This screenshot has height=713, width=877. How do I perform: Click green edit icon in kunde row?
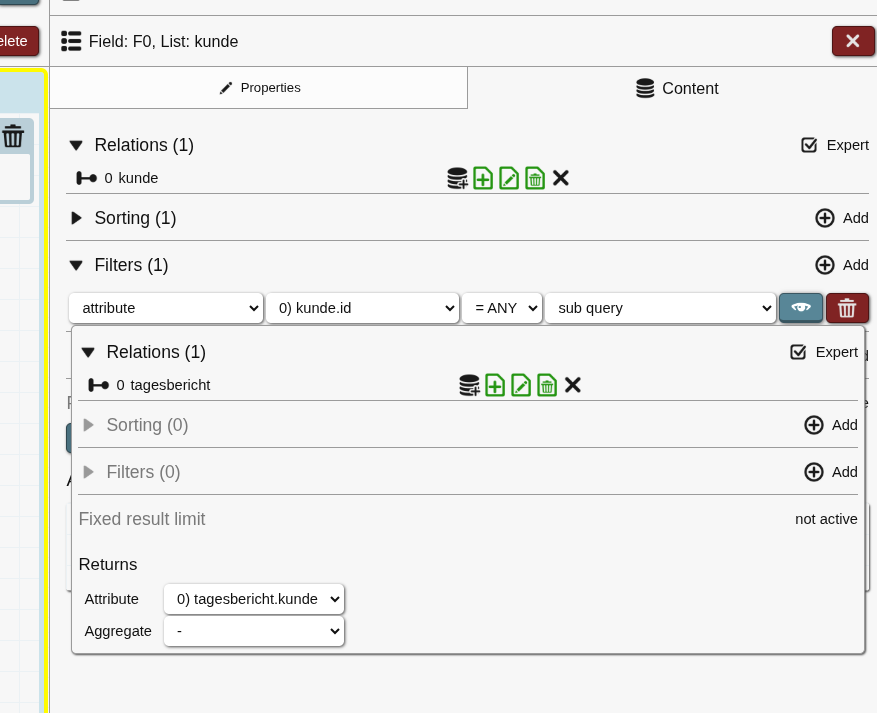tap(509, 178)
